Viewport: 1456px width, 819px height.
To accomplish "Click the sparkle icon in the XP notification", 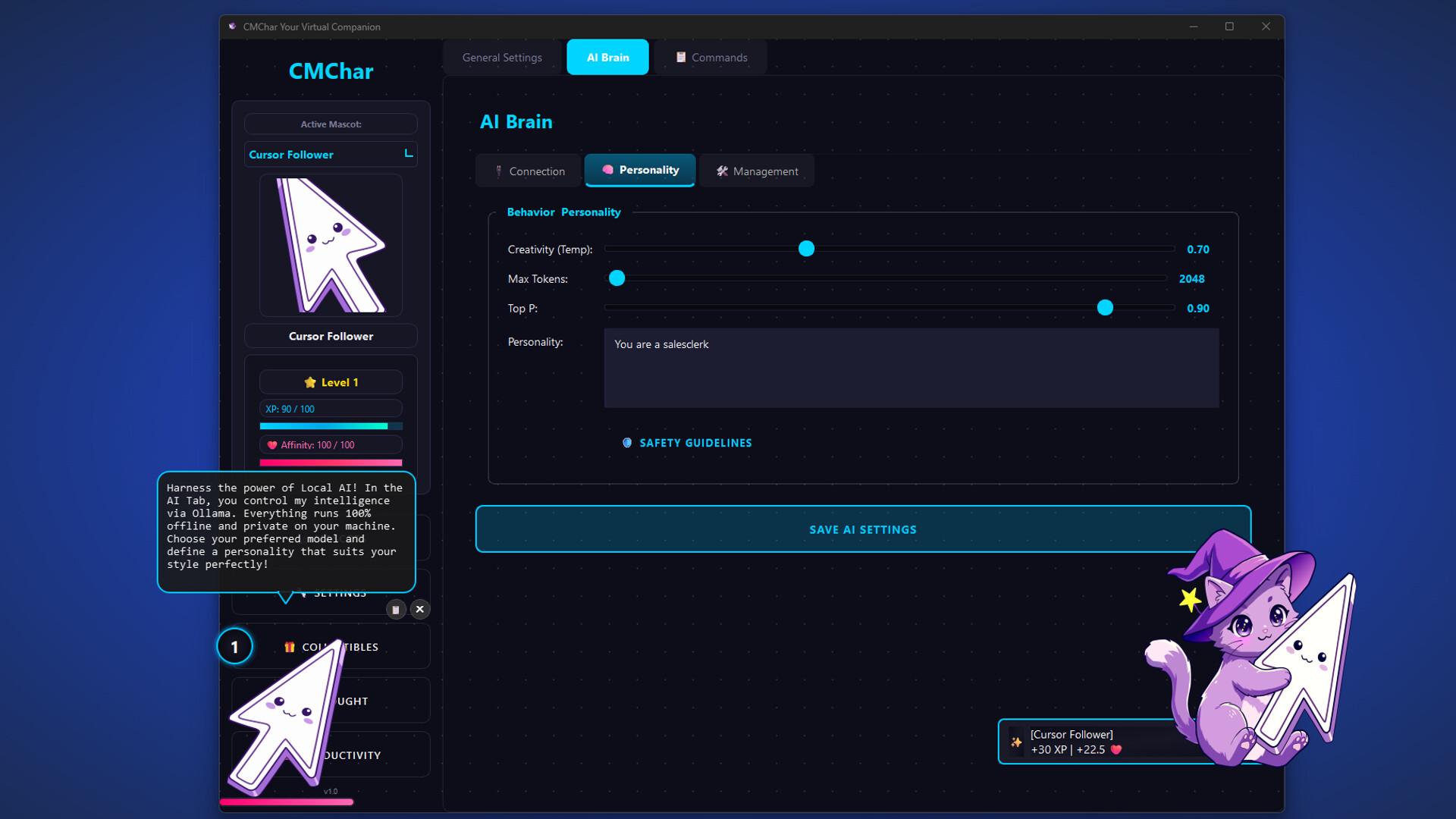I will tap(1016, 742).
